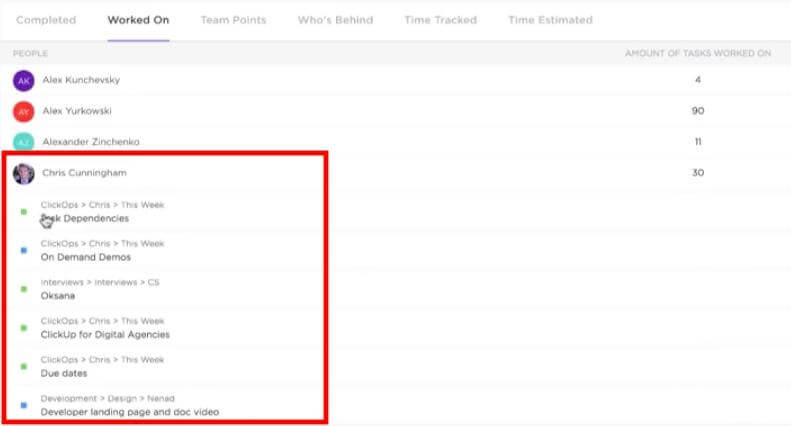
Task: Open the ClickUp for Digital Agencies task
Action: pyautogui.click(x=105, y=335)
